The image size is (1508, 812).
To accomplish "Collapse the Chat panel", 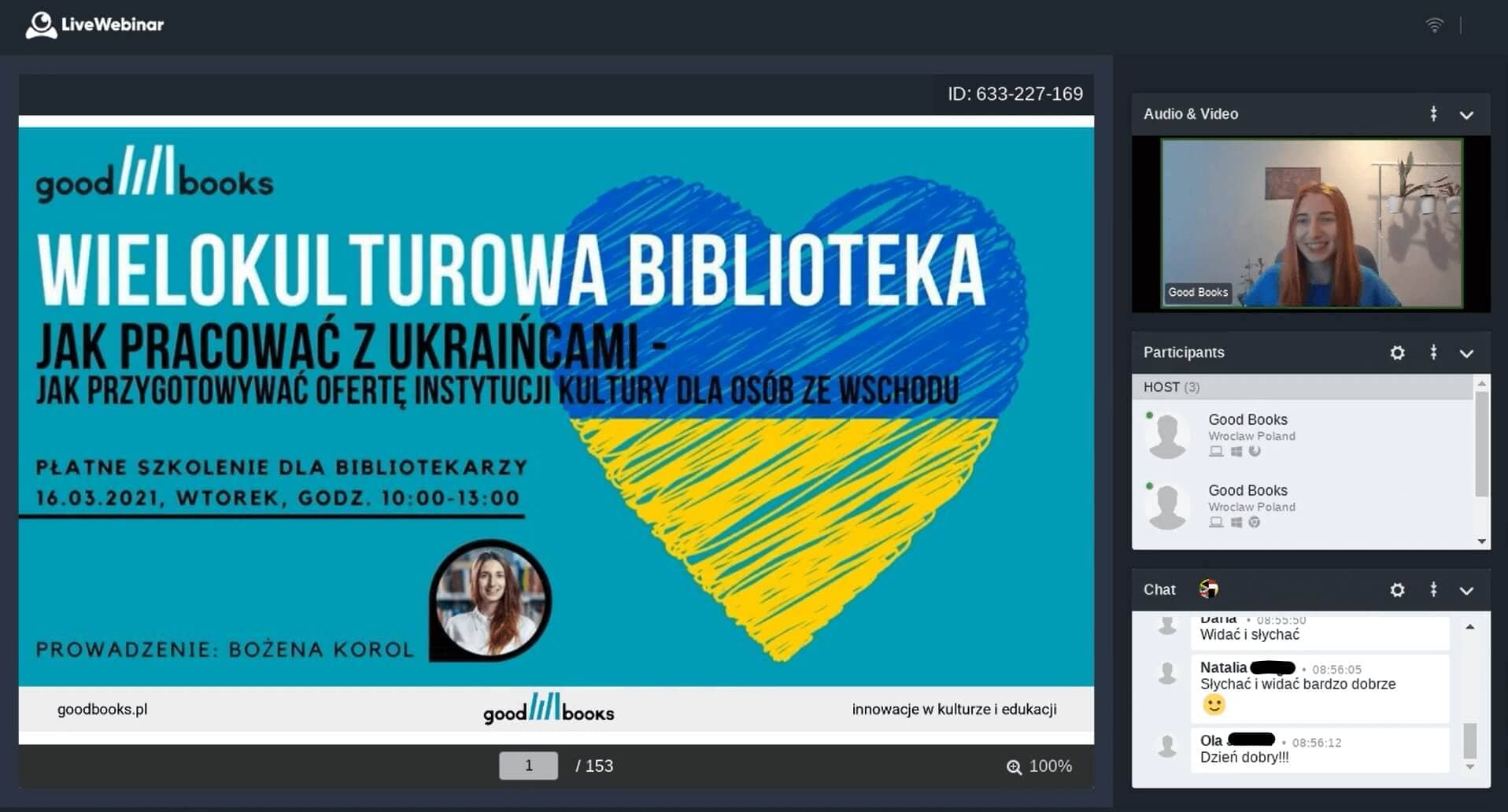I will tap(1466, 590).
